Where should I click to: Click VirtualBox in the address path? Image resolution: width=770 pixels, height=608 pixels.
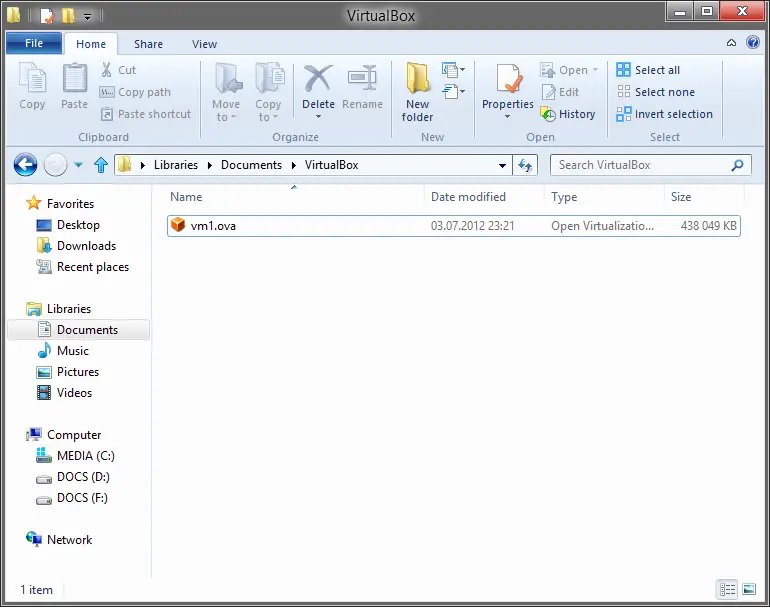click(331, 165)
